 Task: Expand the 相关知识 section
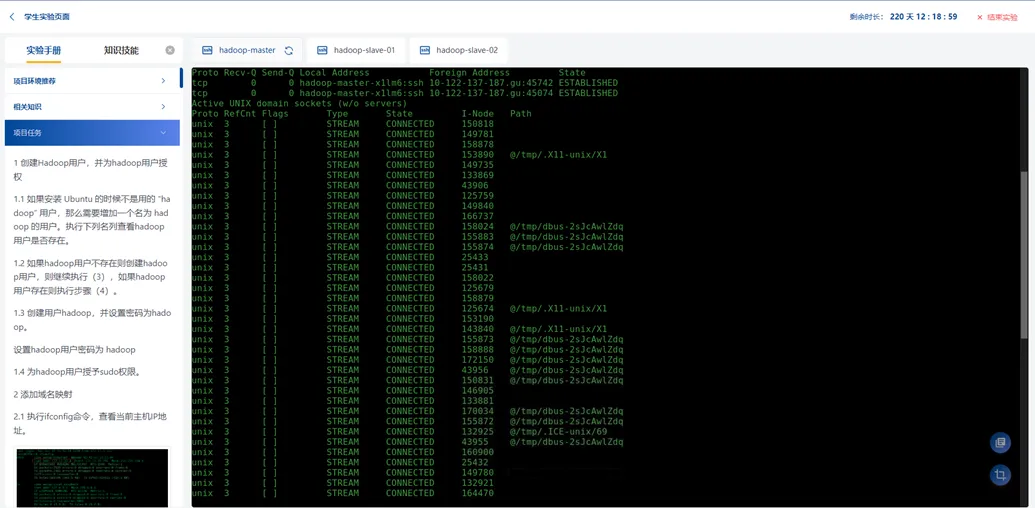92,107
